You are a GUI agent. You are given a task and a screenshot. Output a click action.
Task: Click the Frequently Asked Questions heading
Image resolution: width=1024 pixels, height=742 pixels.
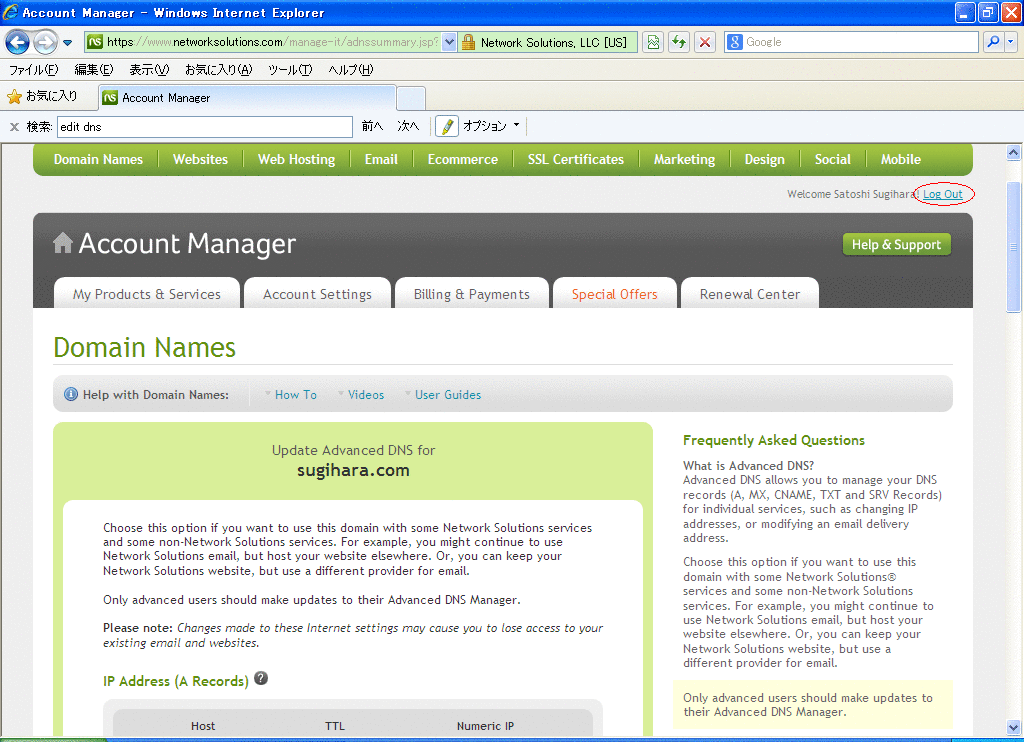pyautogui.click(x=774, y=440)
